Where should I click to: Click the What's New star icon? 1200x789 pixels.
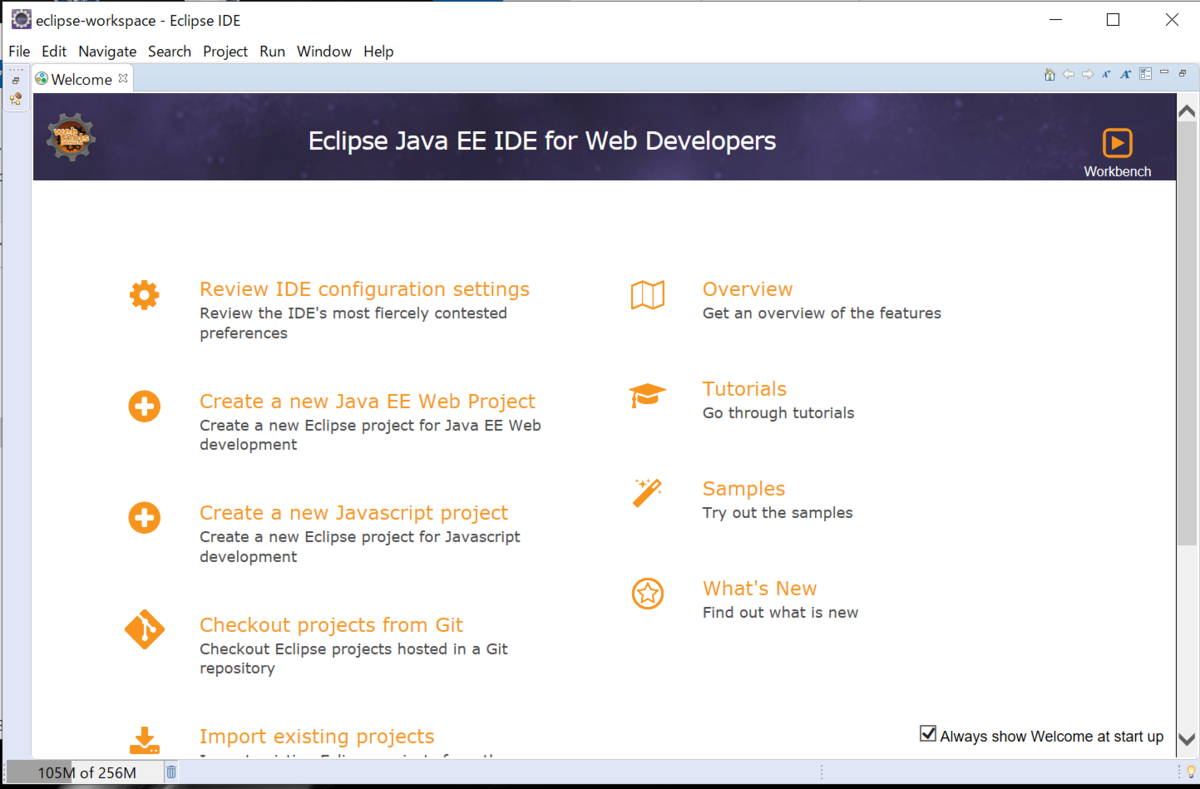click(x=648, y=594)
